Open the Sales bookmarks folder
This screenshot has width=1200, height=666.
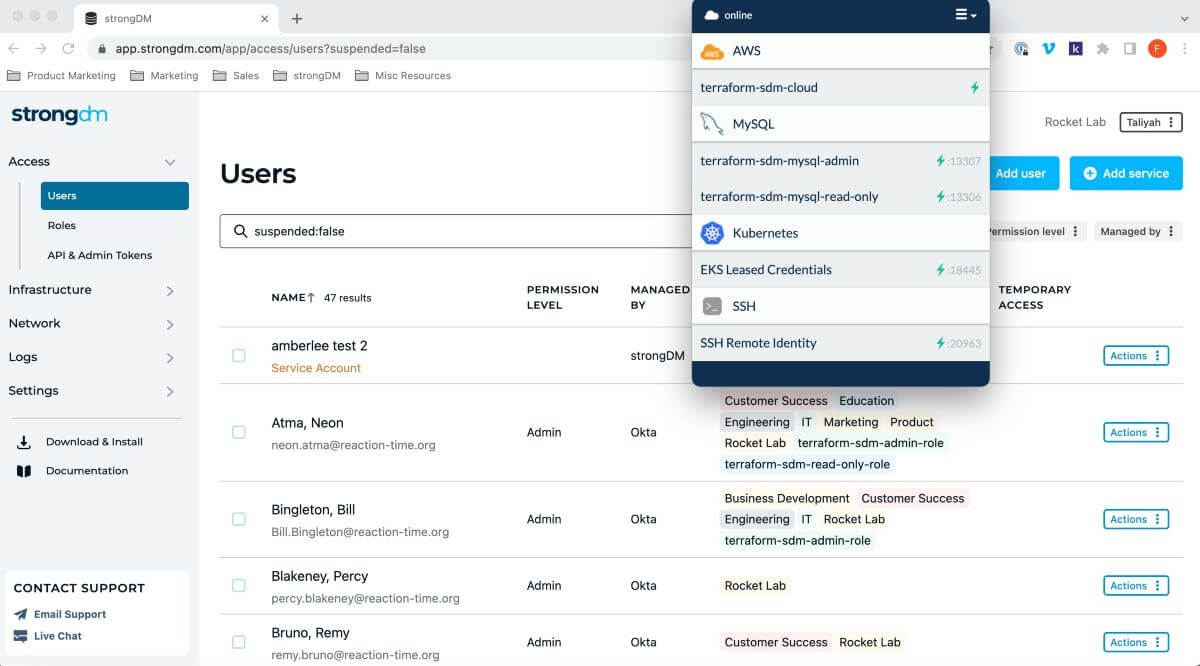point(236,76)
